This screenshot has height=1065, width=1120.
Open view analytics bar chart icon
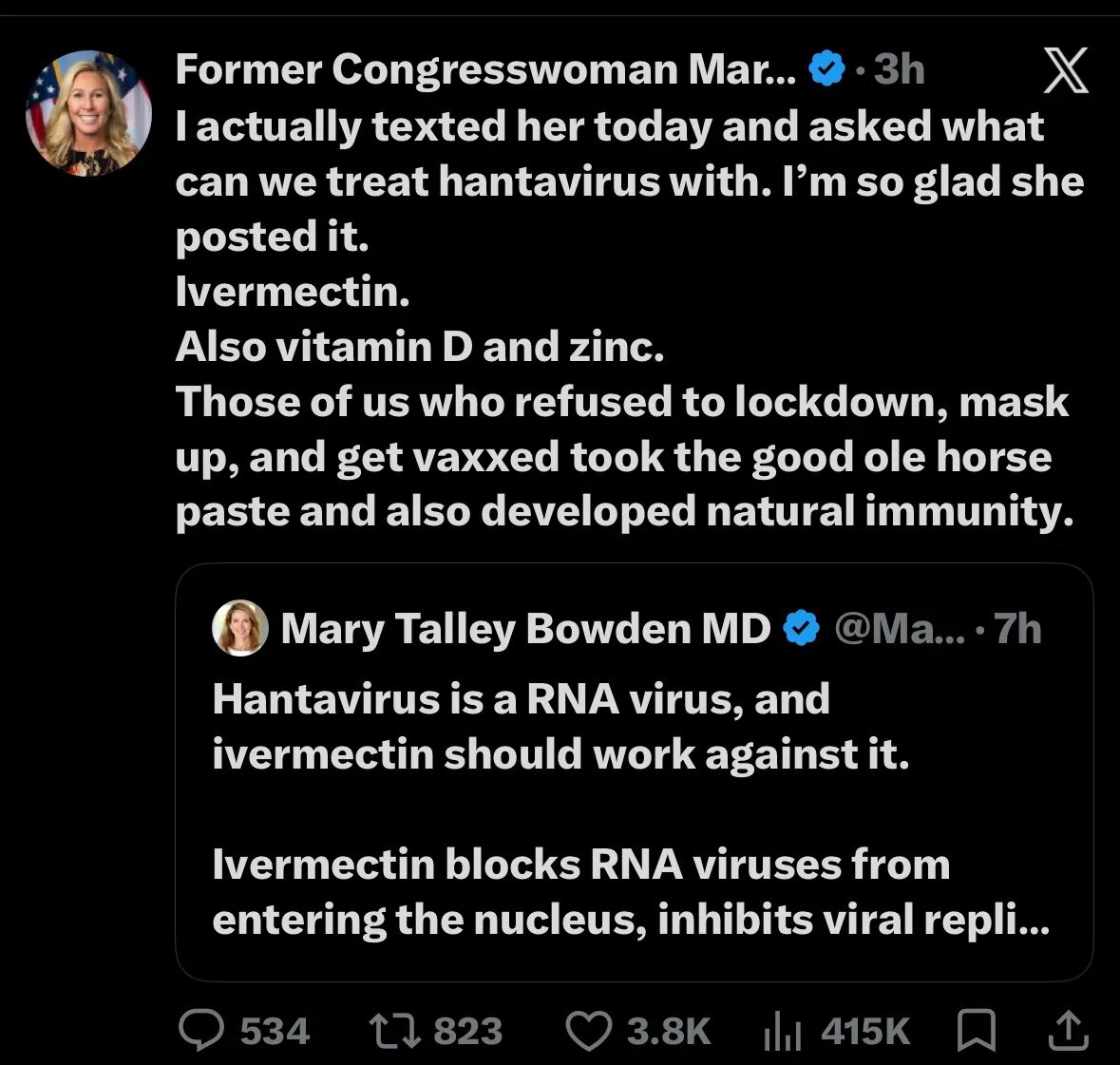(782, 1032)
